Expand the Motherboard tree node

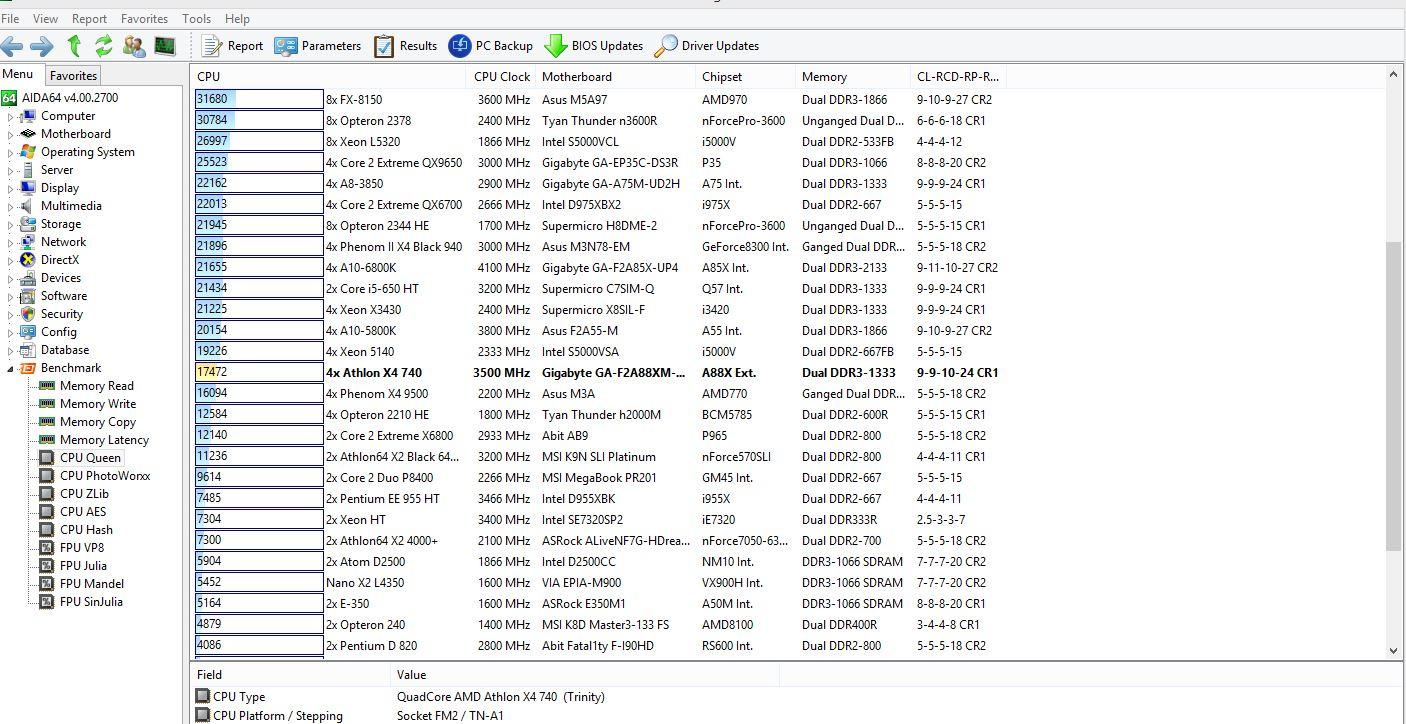point(11,134)
